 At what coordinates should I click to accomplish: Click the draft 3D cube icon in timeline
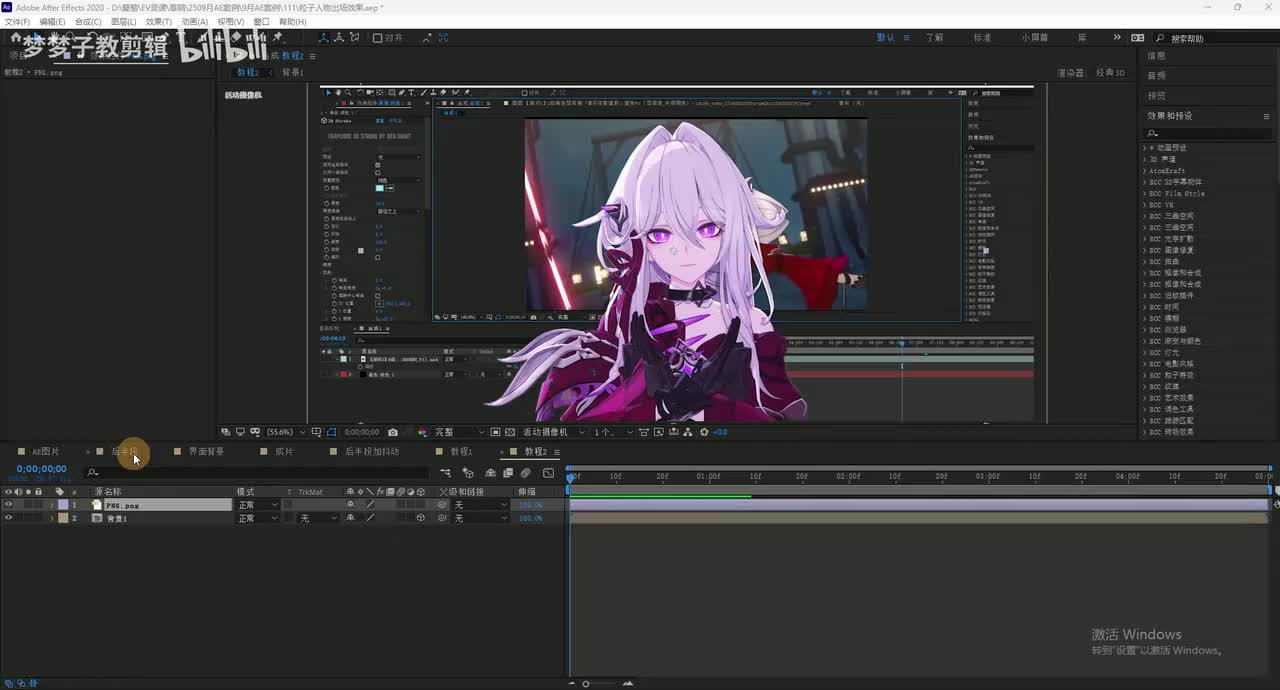467,472
